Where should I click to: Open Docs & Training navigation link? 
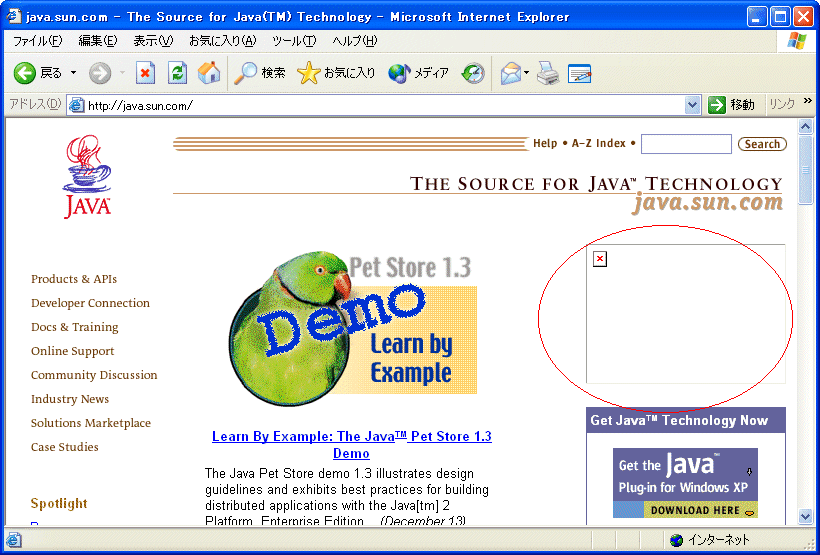[x=75, y=327]
